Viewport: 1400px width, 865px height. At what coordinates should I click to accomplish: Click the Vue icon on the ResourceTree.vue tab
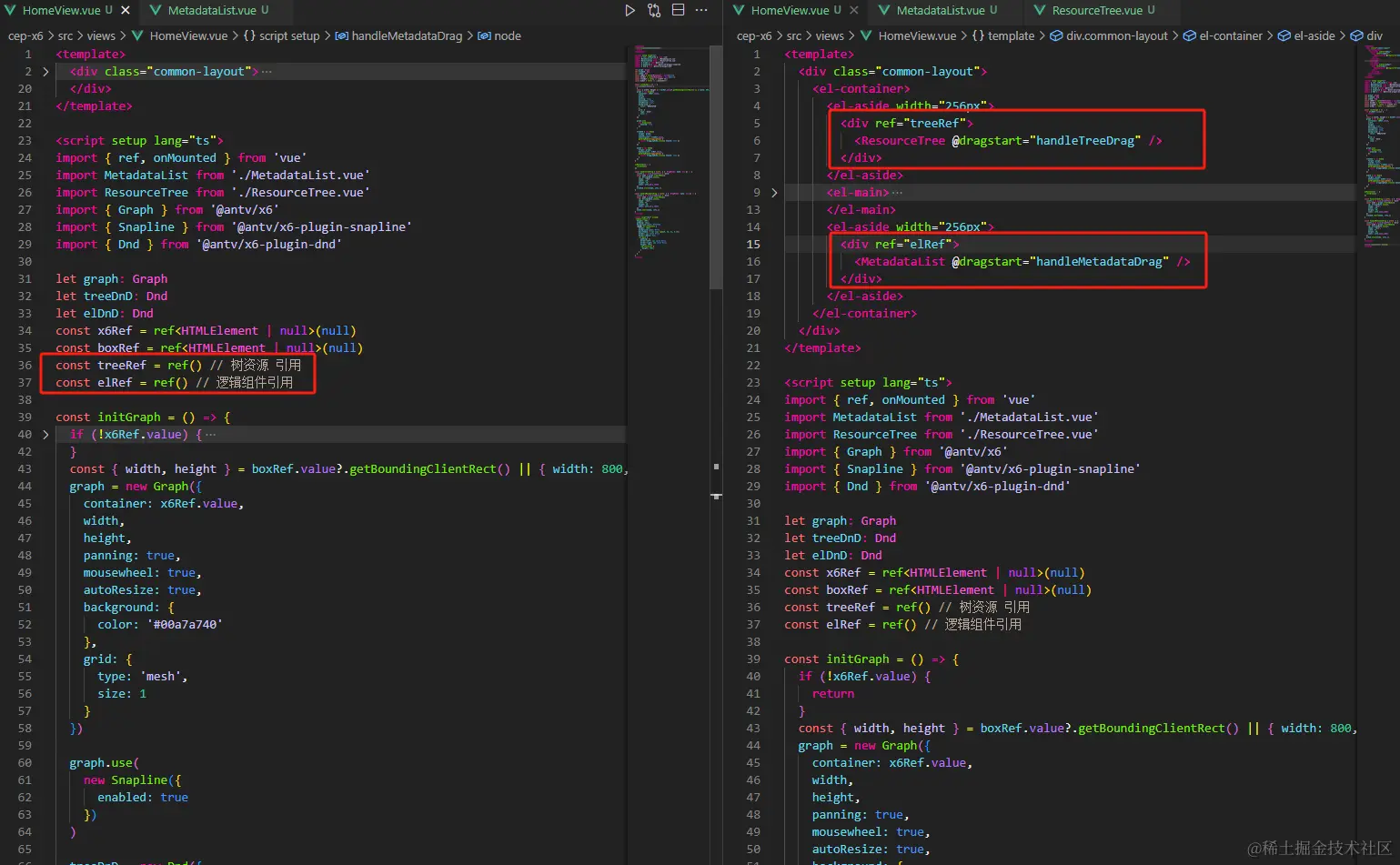click(x=1040, y=10)
